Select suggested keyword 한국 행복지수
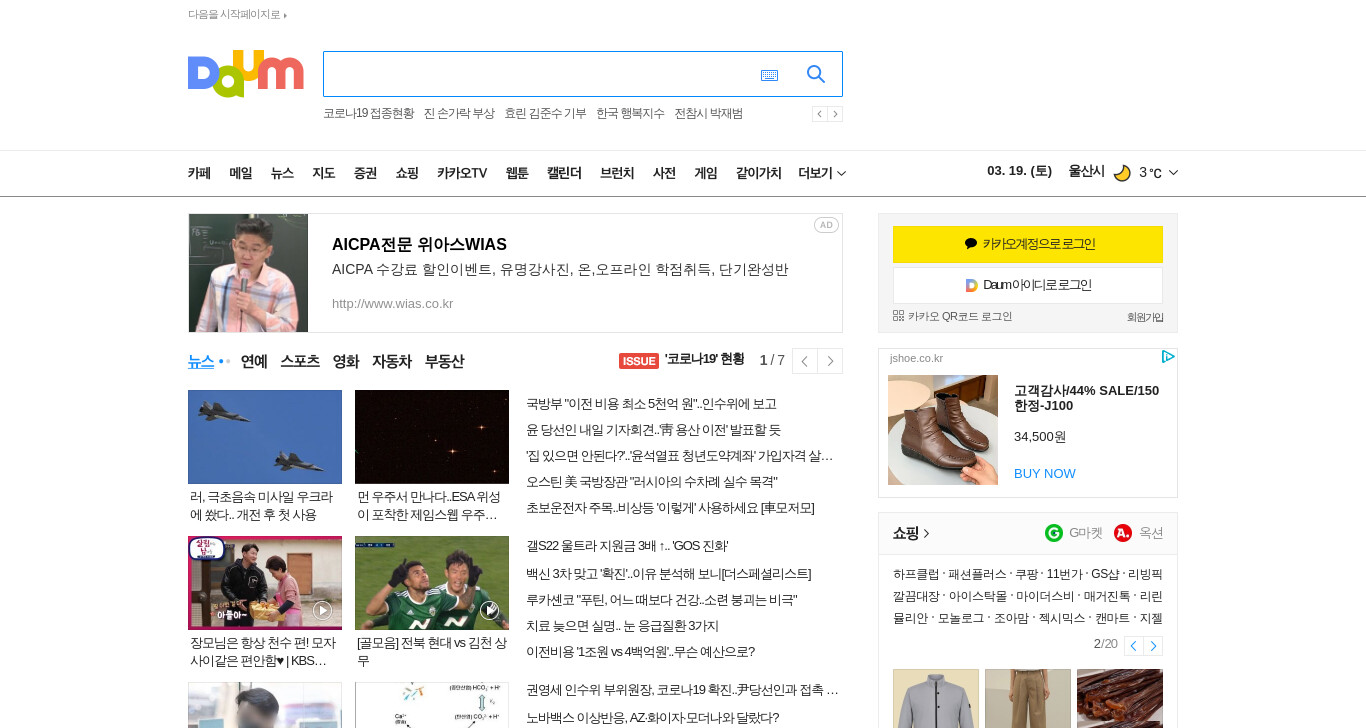The width and height of the screenshot is (1366, 728). [630, 113]
